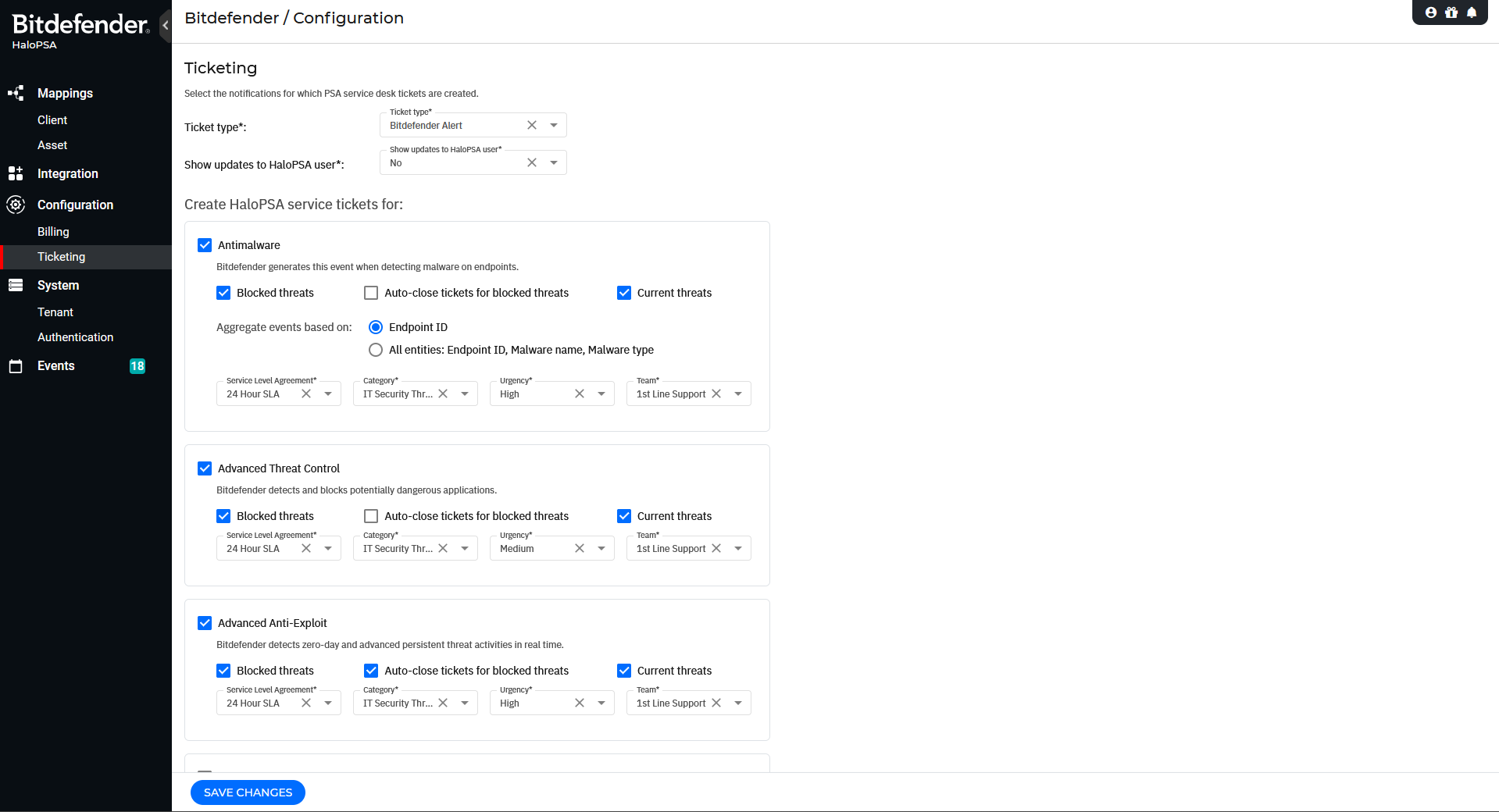Viewport: 1499px width, 812px height.
Task: Expand Advanced Threat Control Team dropdown
Action: [738, 548]
